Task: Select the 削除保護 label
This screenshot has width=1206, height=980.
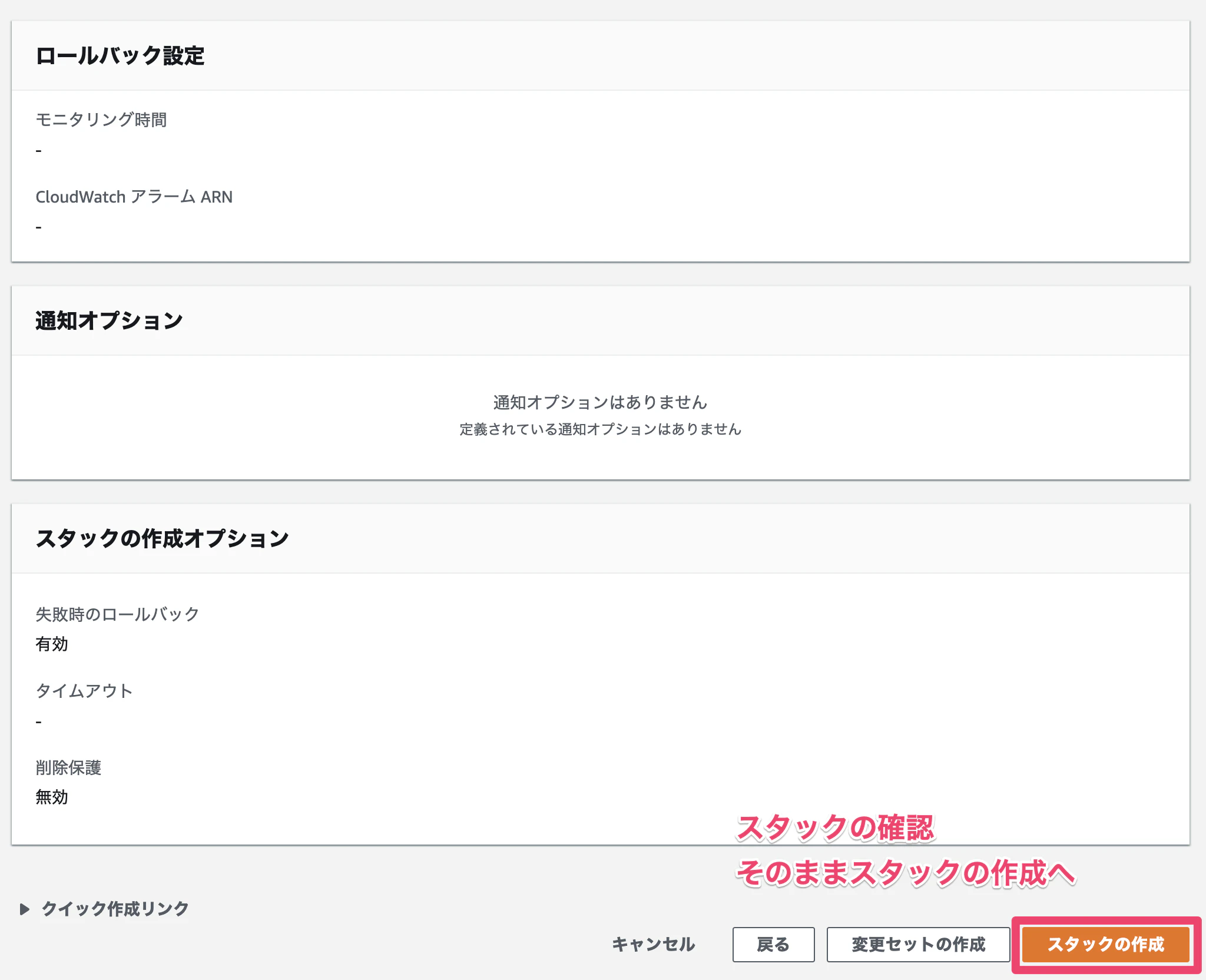Action: [x=68, y=767]
